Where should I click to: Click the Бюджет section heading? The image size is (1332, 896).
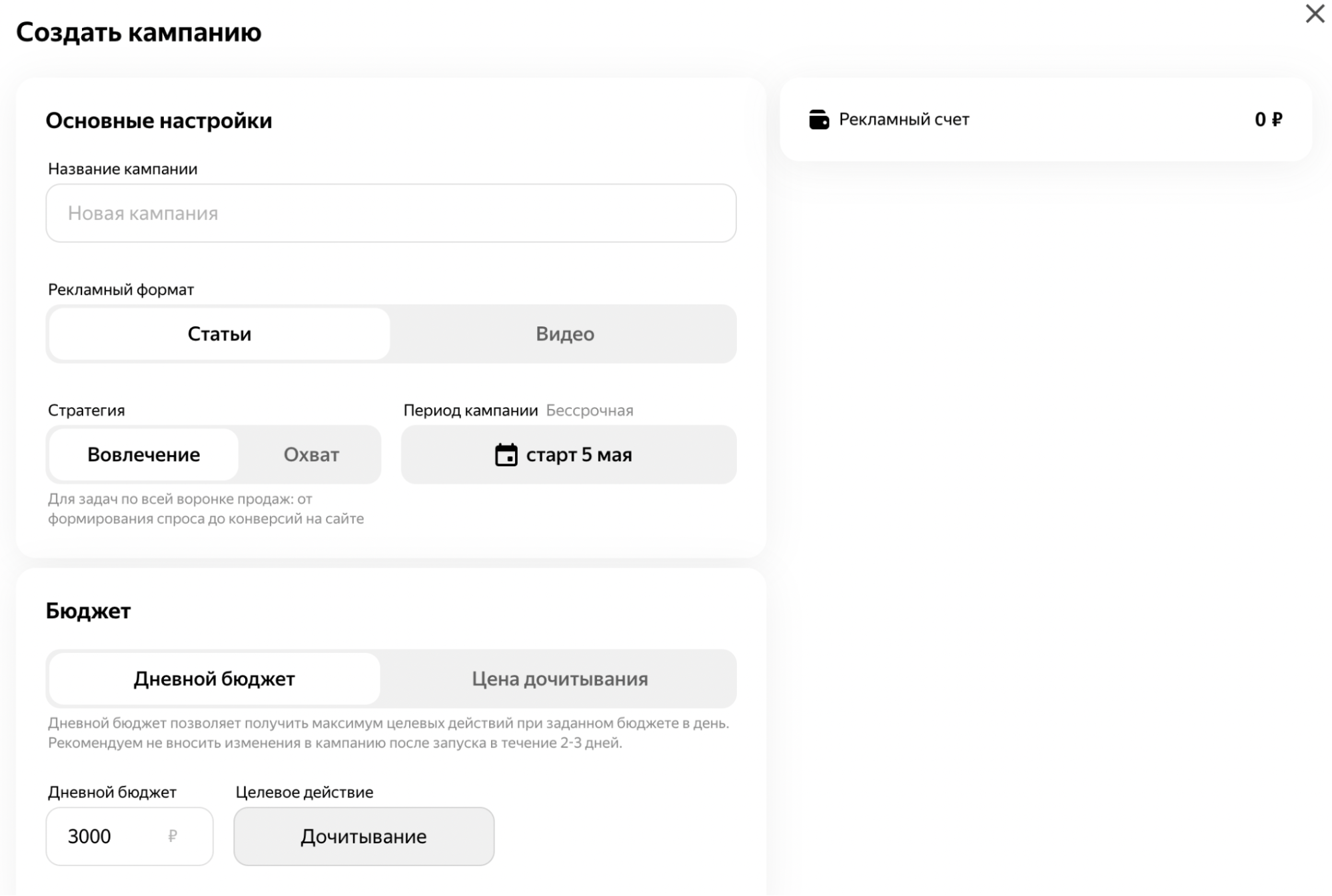88,611
